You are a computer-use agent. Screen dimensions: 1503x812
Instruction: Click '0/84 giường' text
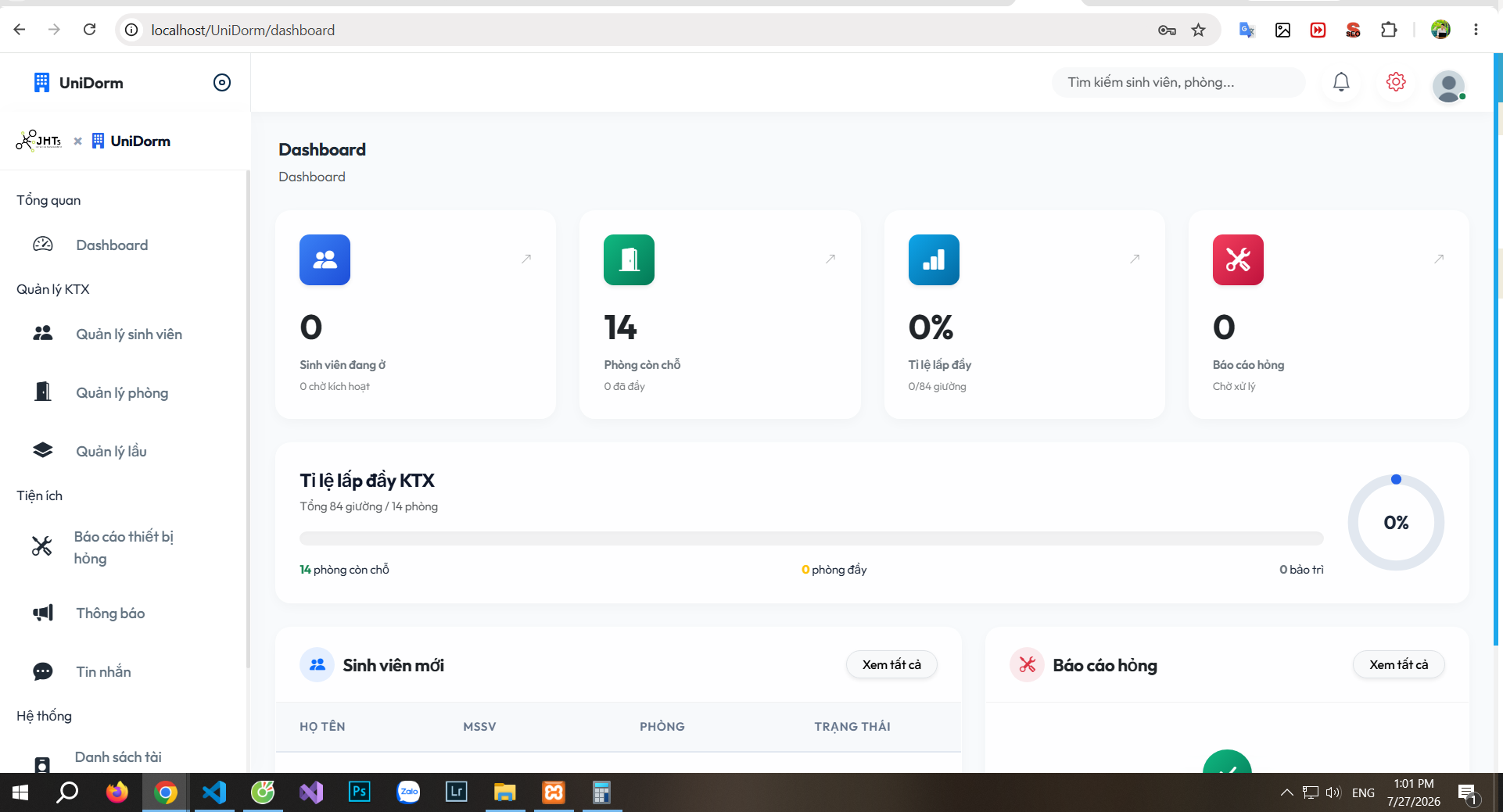(x=937, y=387)
